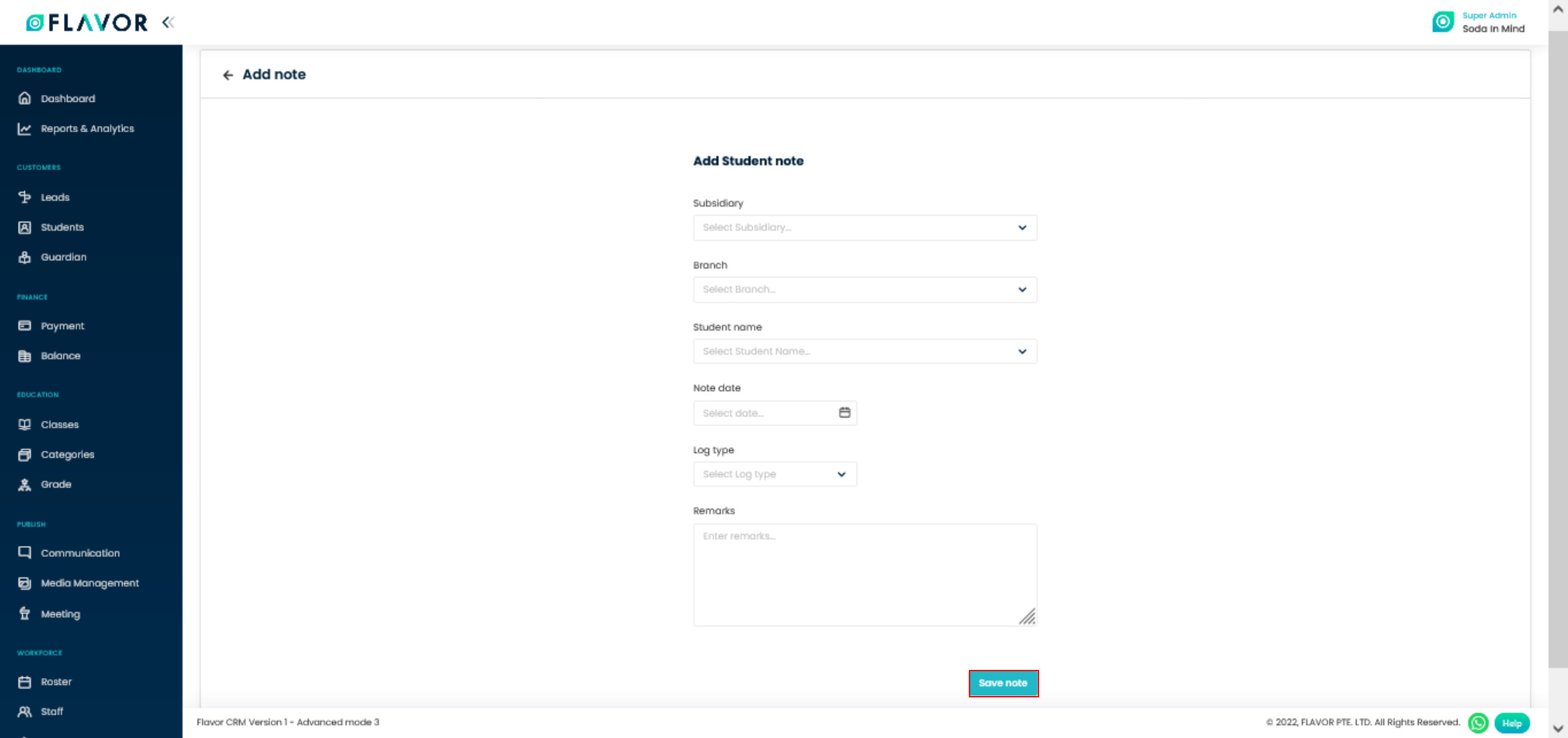This screenshot has width=1568, height=738.
Task: Open the Select Branch dropdown
Action: (x=865, y=290)
